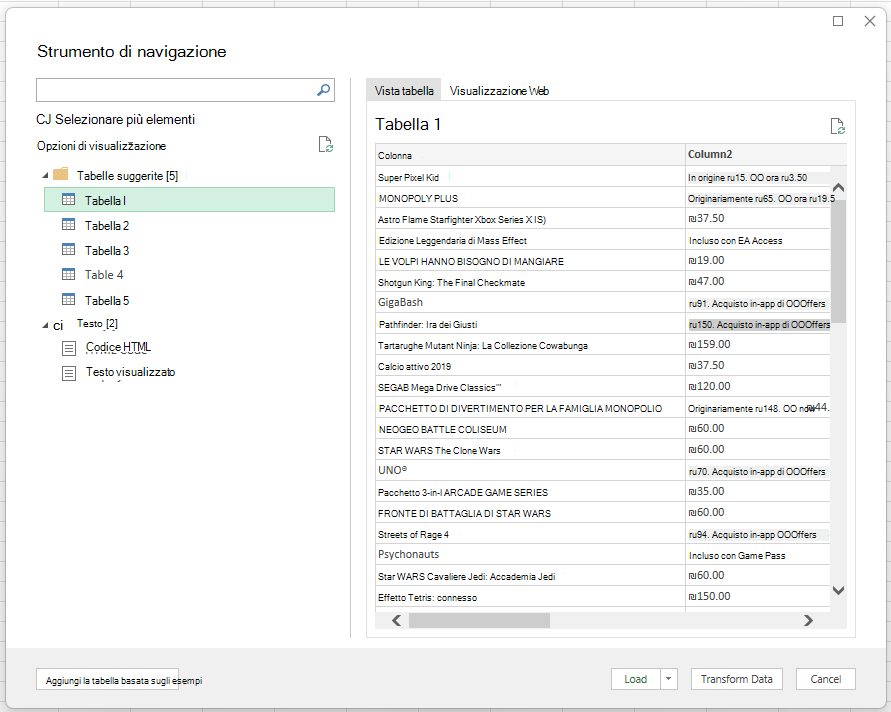Toggle Selezionare più elementi checkbox
Viewport: 891px width, 712px height.
[x=43, y=119]
